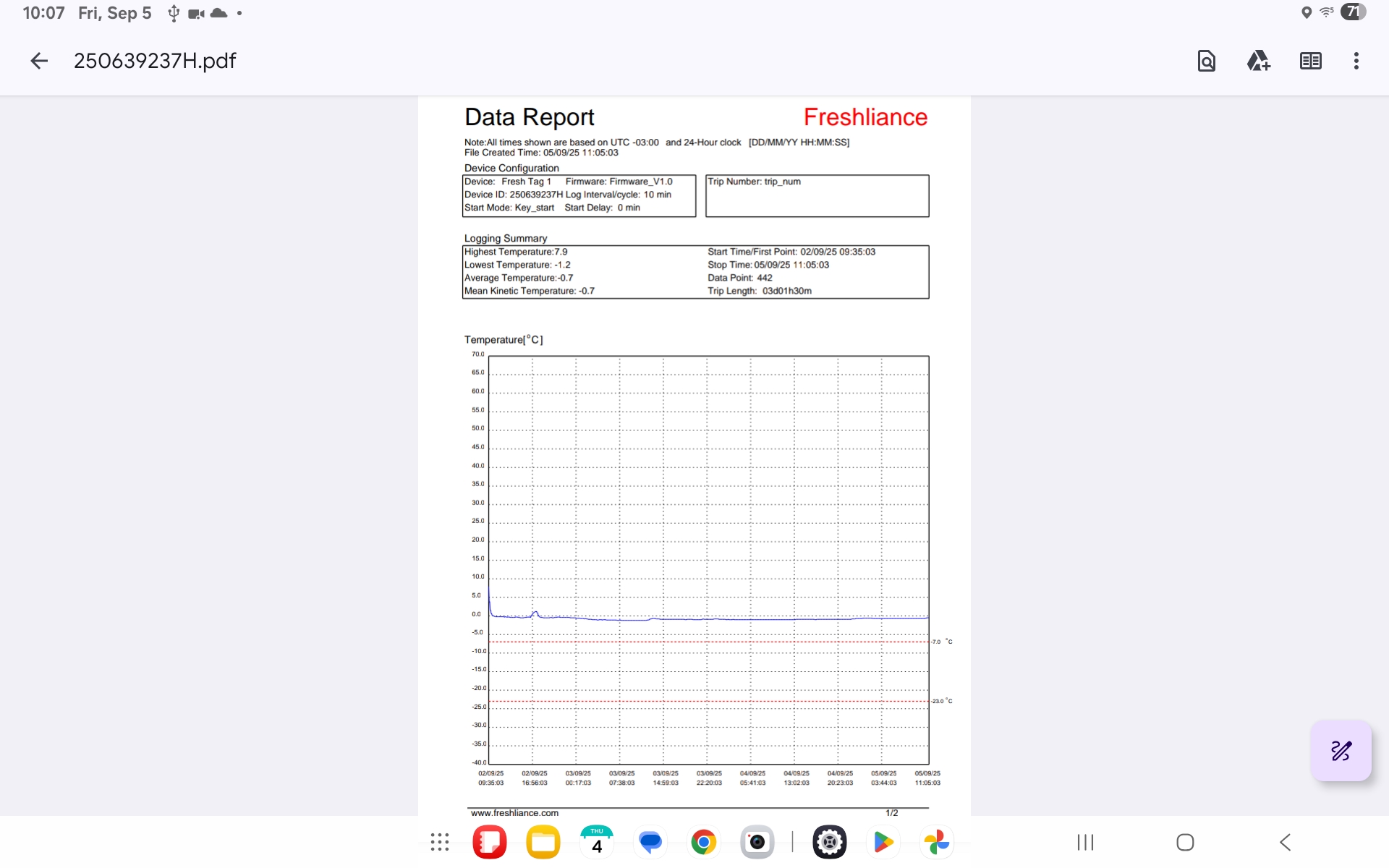This screenshot has width=1389, height=868.
Task: Open the app drawer grid icon
Action: click(440, 842)
